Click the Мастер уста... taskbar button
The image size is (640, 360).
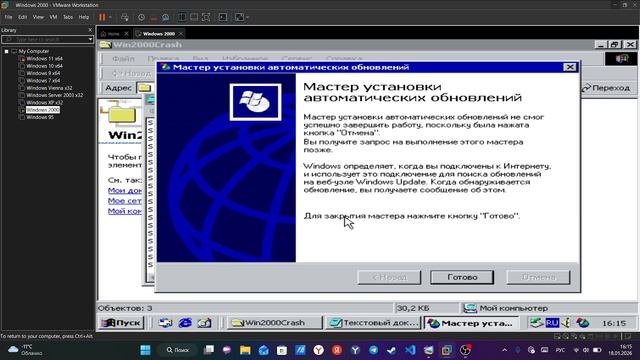pyautogui.click(x=471, y=323)
